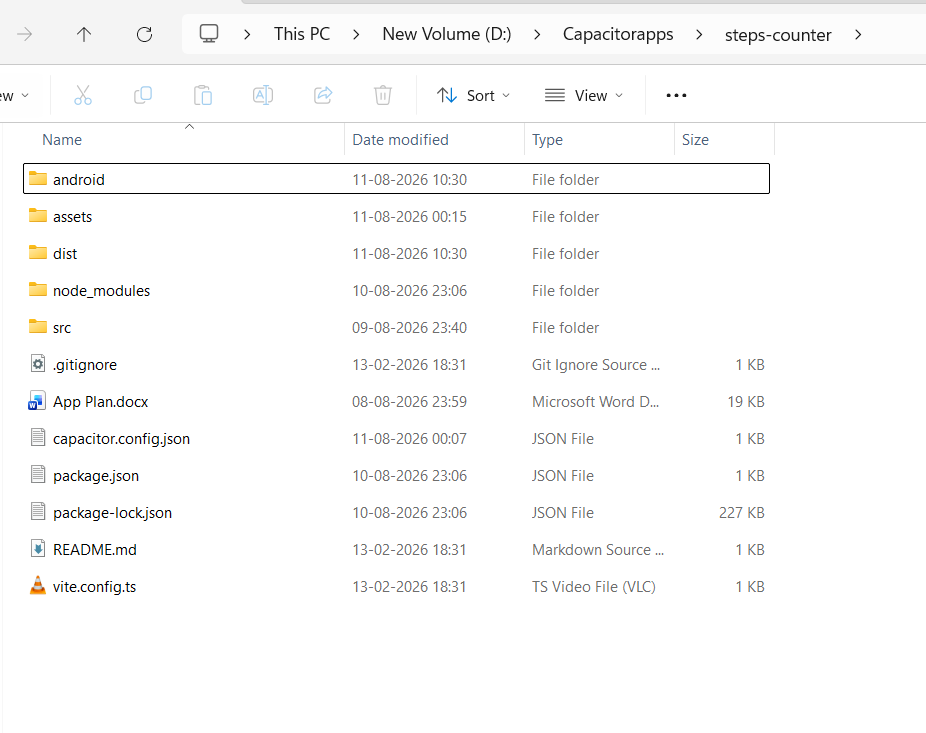Click date 11-08-2026 00:15 of assets
The width and height of the screenshot is (926, 733).
pyautogui.click(x=409, y=217)
